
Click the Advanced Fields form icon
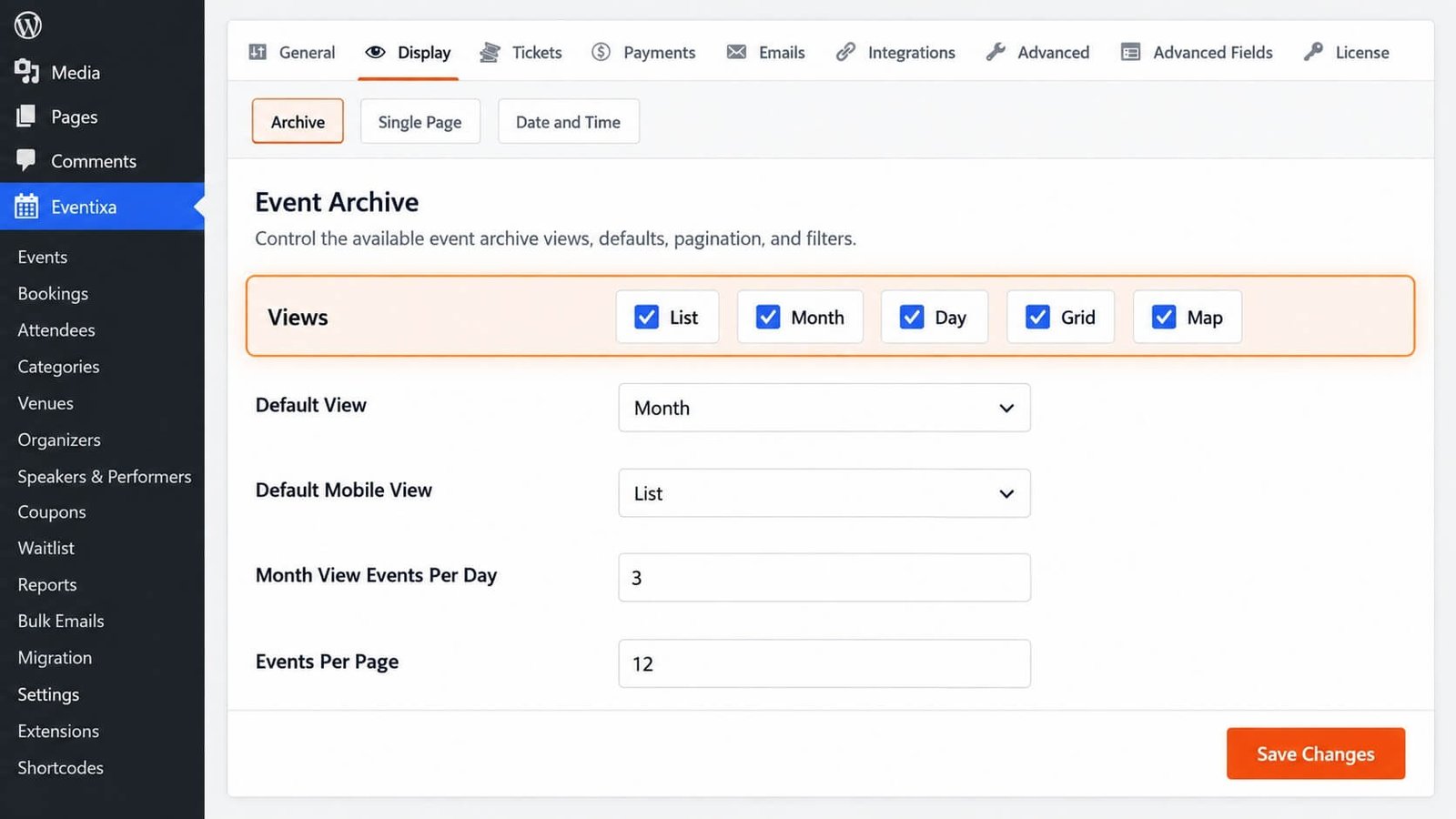coord(1130,52)
